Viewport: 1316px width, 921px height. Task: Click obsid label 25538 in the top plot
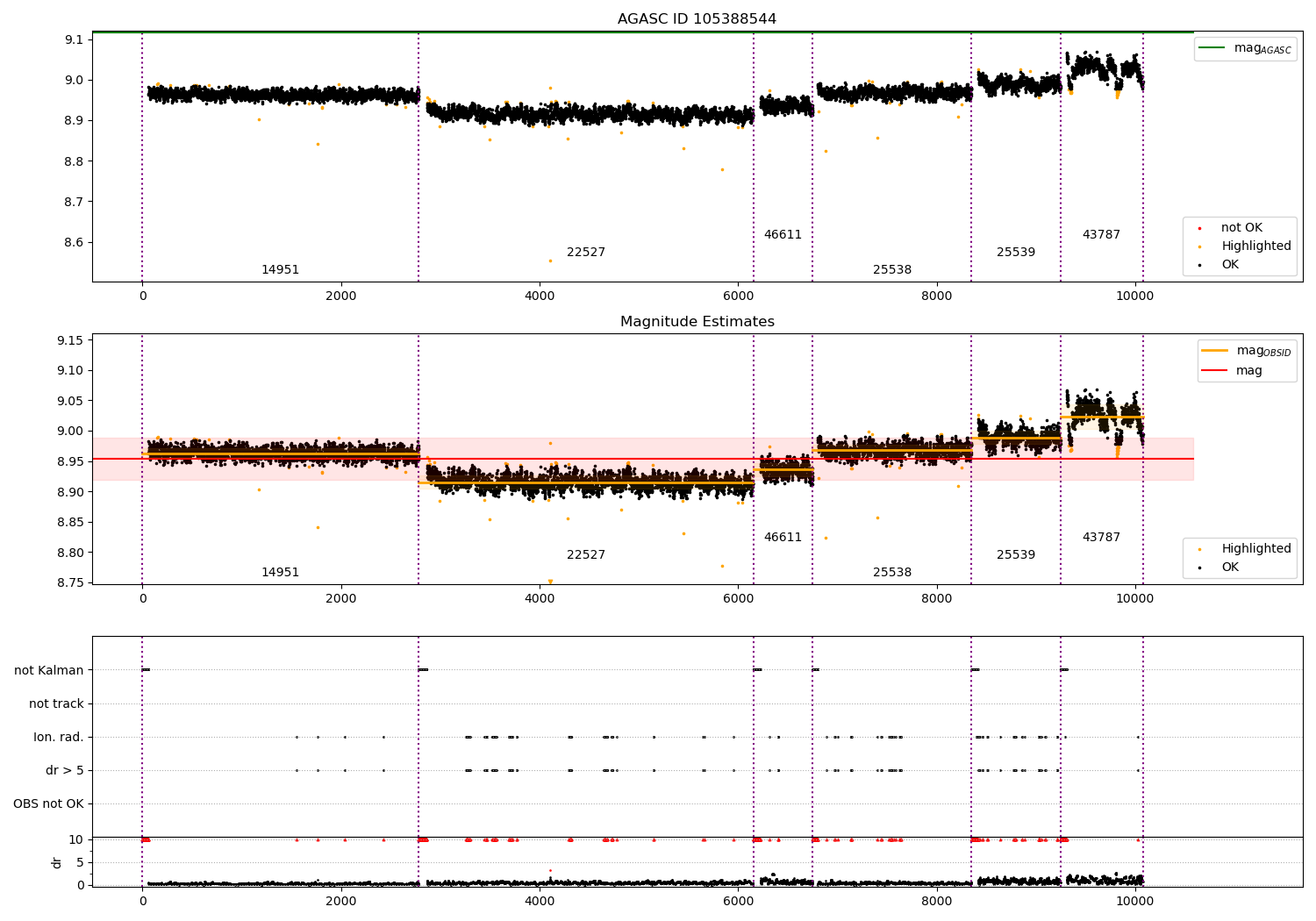point(892,270)
